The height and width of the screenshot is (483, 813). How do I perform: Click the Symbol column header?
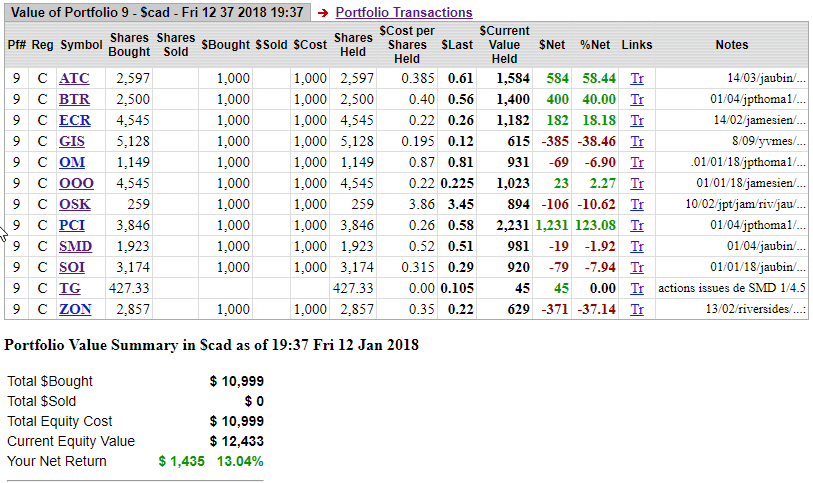[x=81, y=45]
